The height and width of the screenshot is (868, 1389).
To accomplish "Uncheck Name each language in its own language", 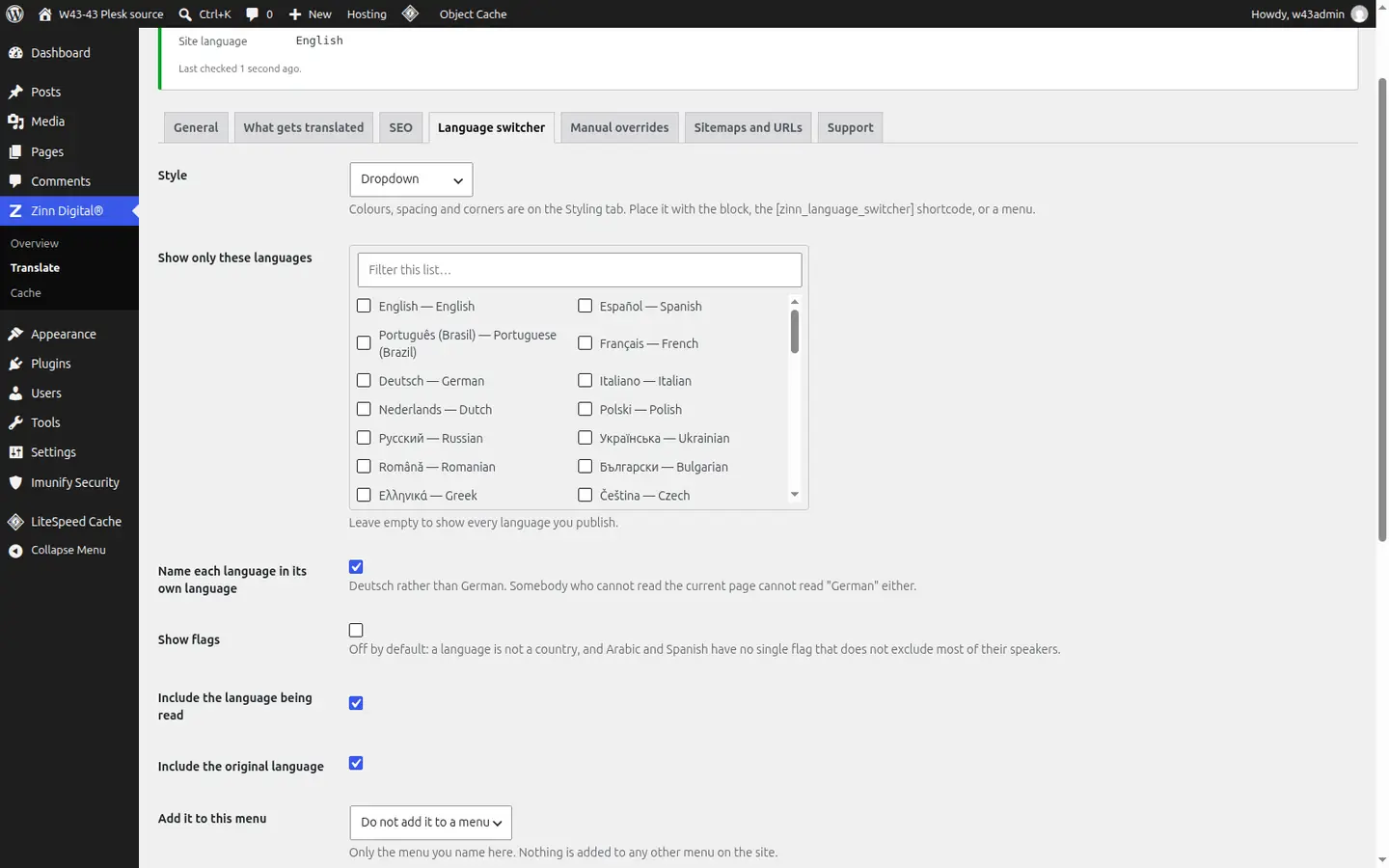I will click(x=356, y=567).
